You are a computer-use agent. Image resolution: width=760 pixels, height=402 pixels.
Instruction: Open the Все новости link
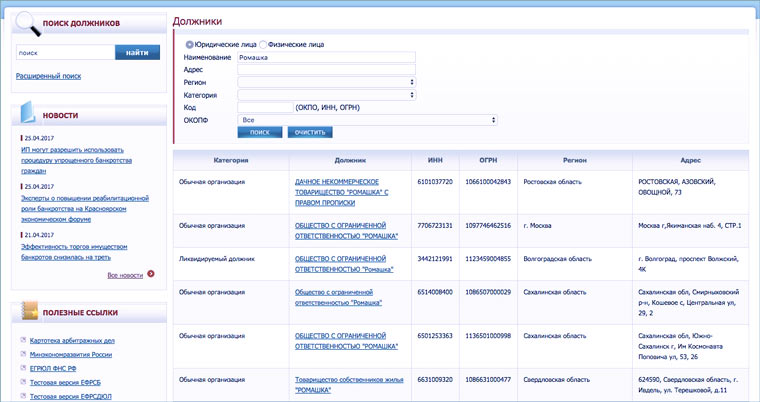(x=124, y=274)
